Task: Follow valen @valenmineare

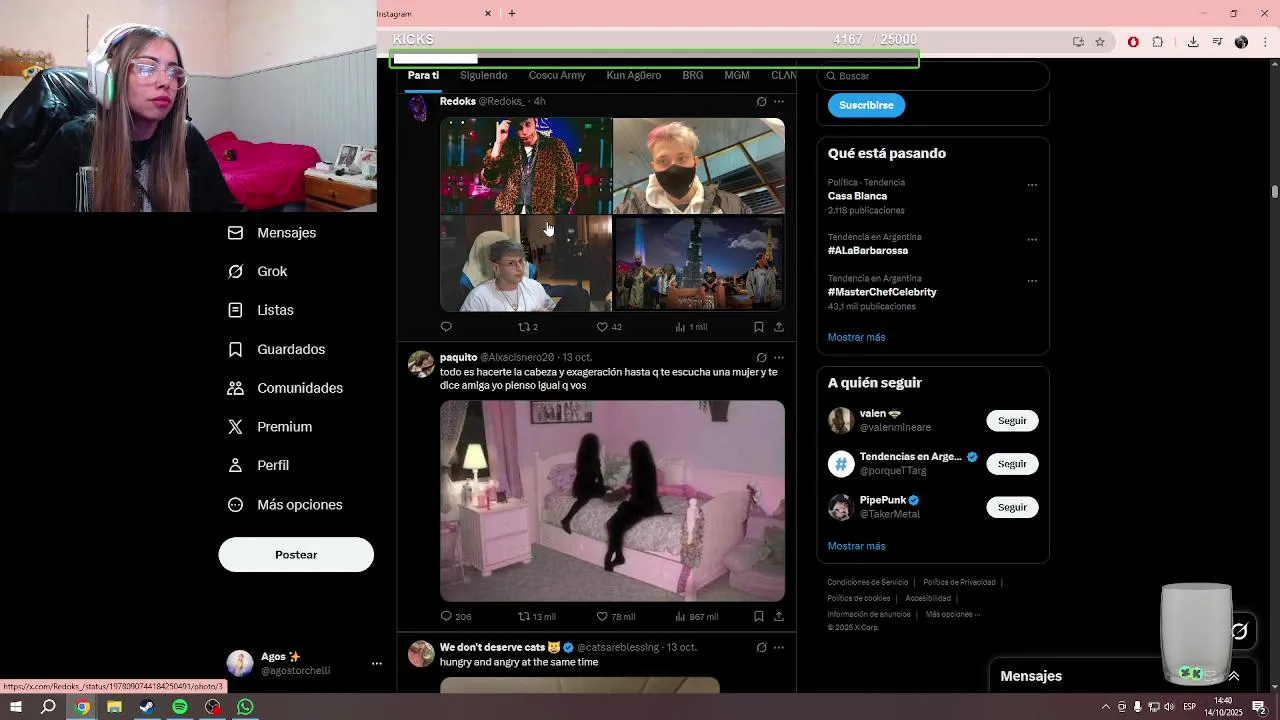Action: (1012, 421)
